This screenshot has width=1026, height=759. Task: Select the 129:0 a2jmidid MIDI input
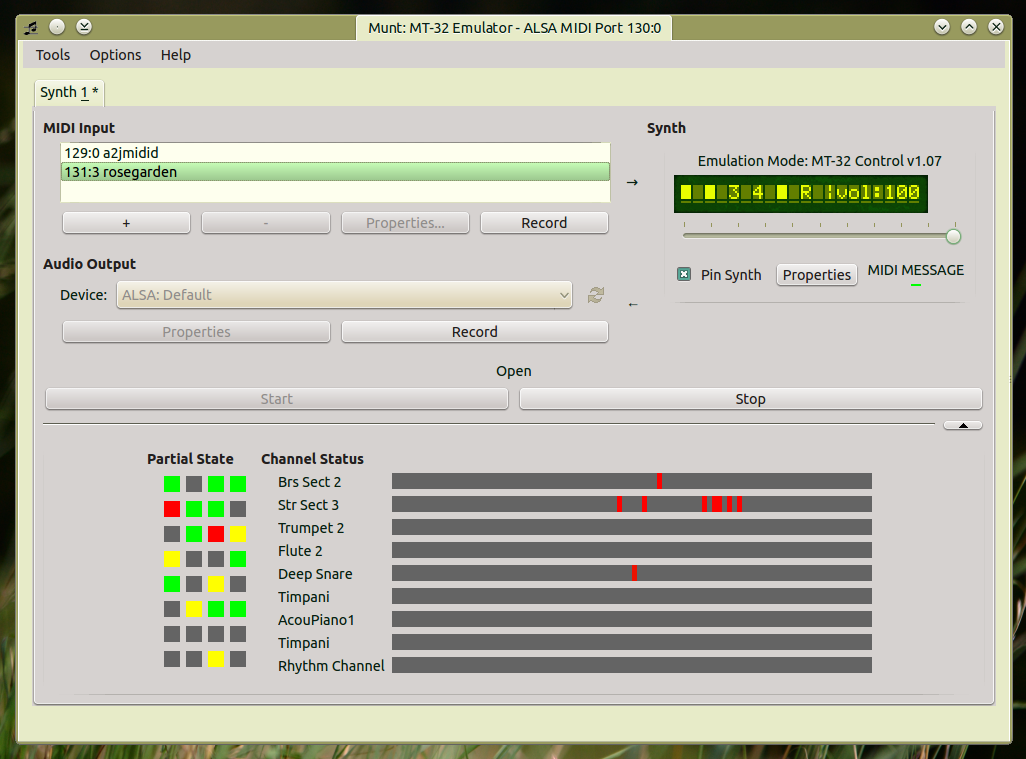(x=335, y=152)
